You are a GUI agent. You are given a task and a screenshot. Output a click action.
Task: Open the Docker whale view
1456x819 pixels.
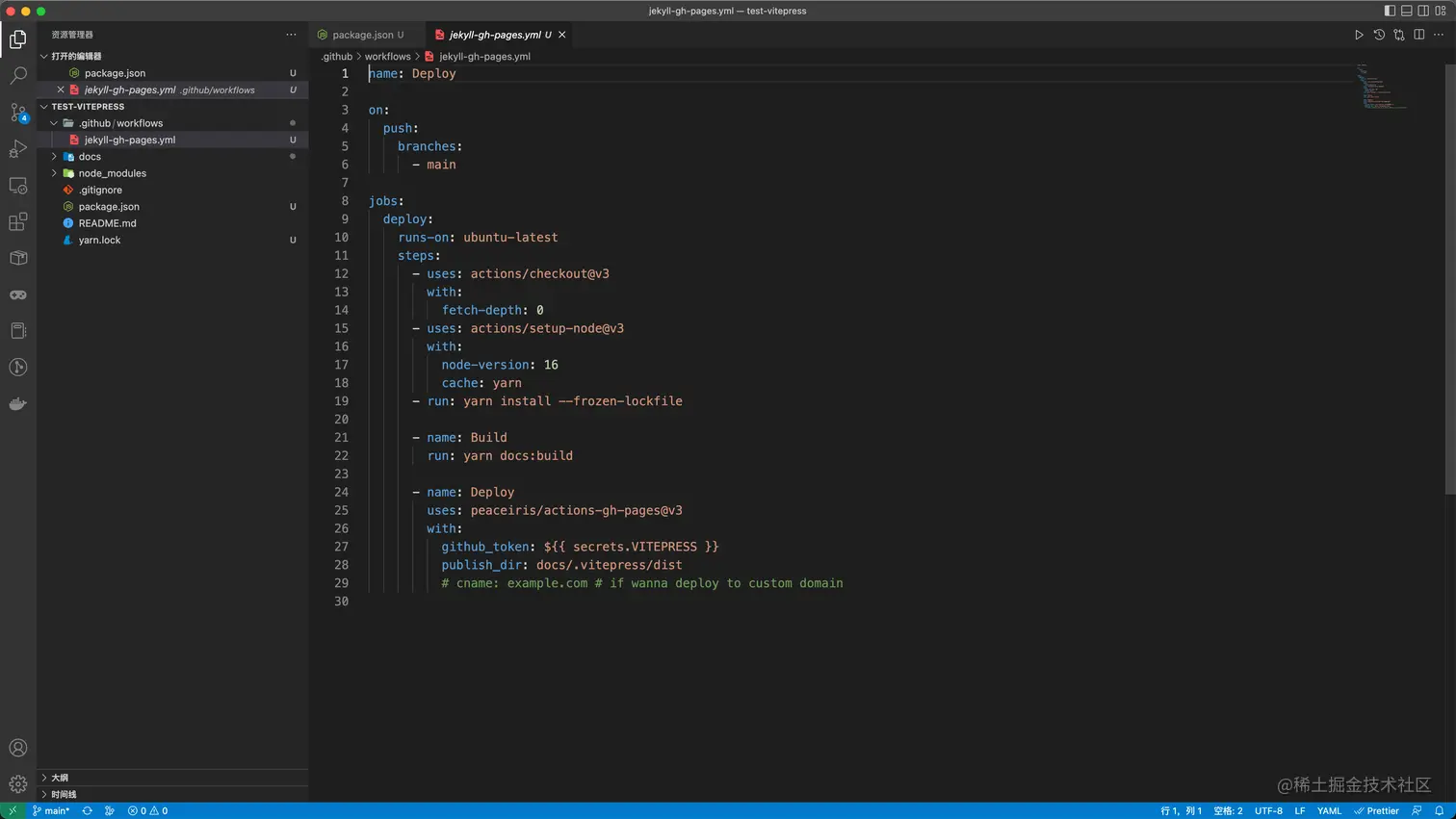click(x=17, y=403)
